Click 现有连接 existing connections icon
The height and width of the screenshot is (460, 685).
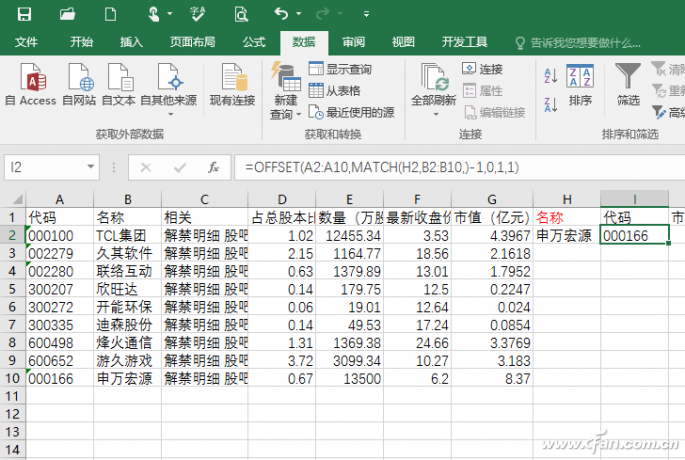tap(232, 84)
